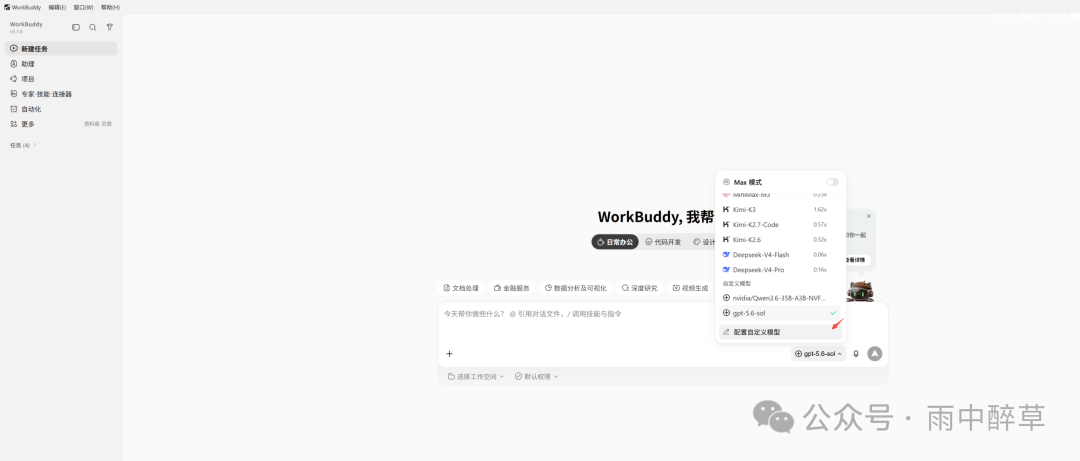Viewport: 1080px width, 461px height.
Task: Open the 资料库 link beside 更多
Action: (x=92, y=124)
